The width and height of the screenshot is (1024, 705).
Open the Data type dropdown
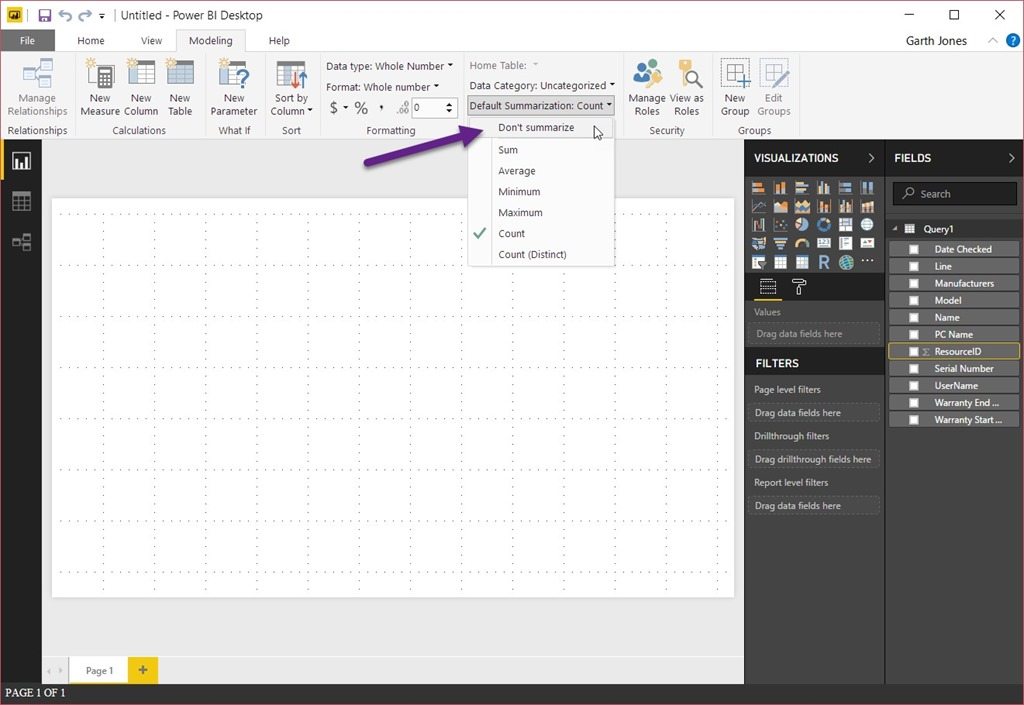click(x=389, y=66)
